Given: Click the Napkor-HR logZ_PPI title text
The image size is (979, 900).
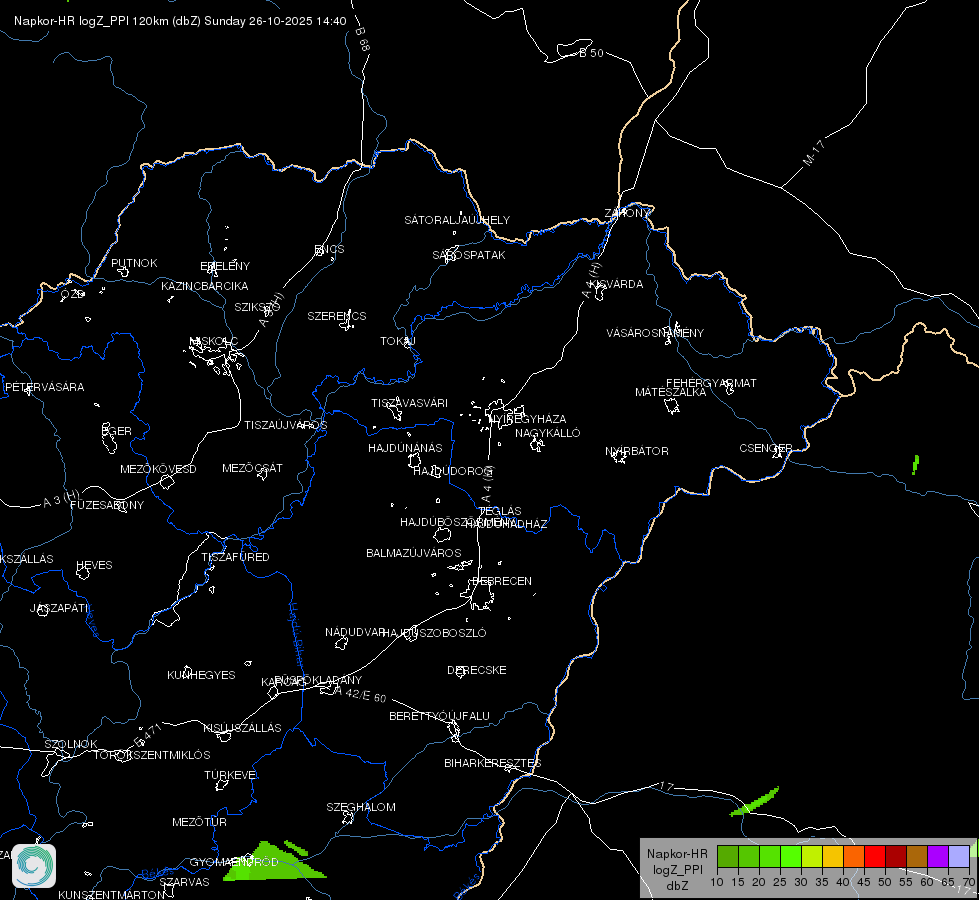Looking at the screenshot, I should tap(71, 21).
